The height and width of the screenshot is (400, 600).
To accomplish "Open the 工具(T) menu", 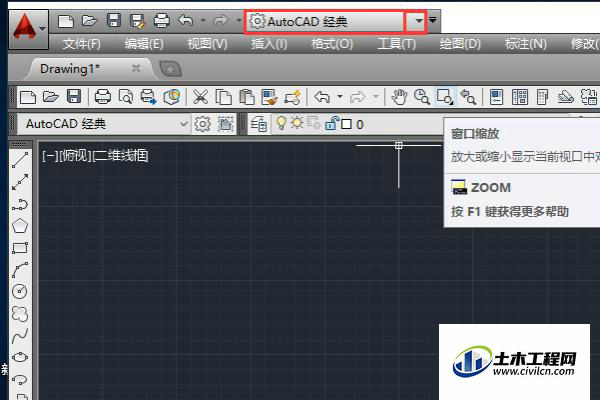I will tap(396, 44).
